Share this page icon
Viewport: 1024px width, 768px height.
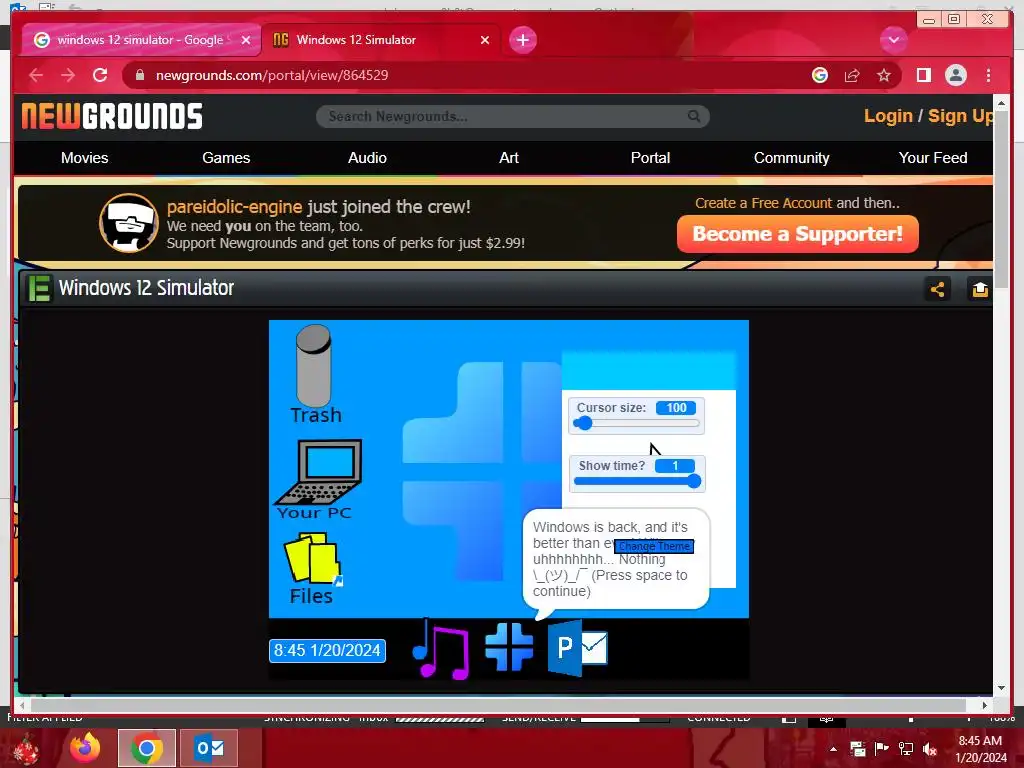(x=852, y=75)
